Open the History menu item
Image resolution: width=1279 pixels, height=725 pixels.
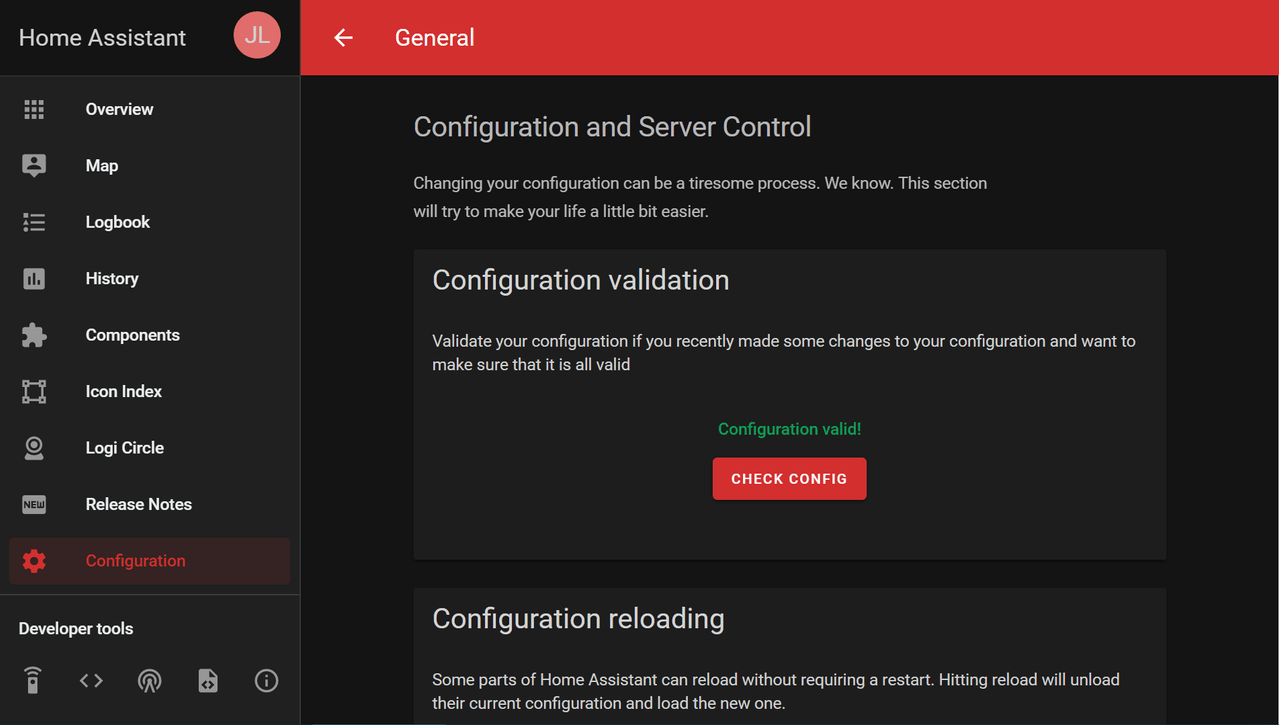[x=150, y=279]
